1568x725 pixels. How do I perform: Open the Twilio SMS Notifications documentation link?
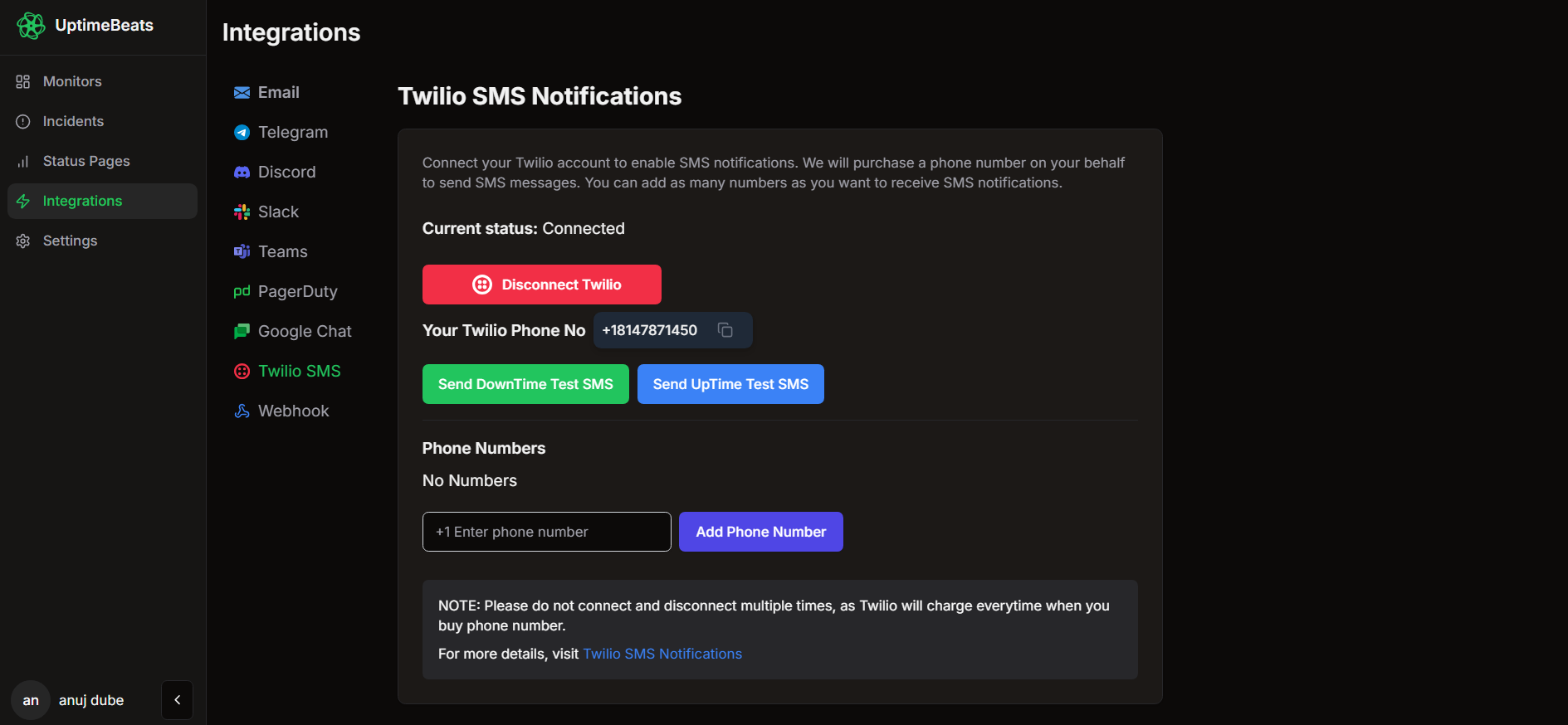[662, 654]
